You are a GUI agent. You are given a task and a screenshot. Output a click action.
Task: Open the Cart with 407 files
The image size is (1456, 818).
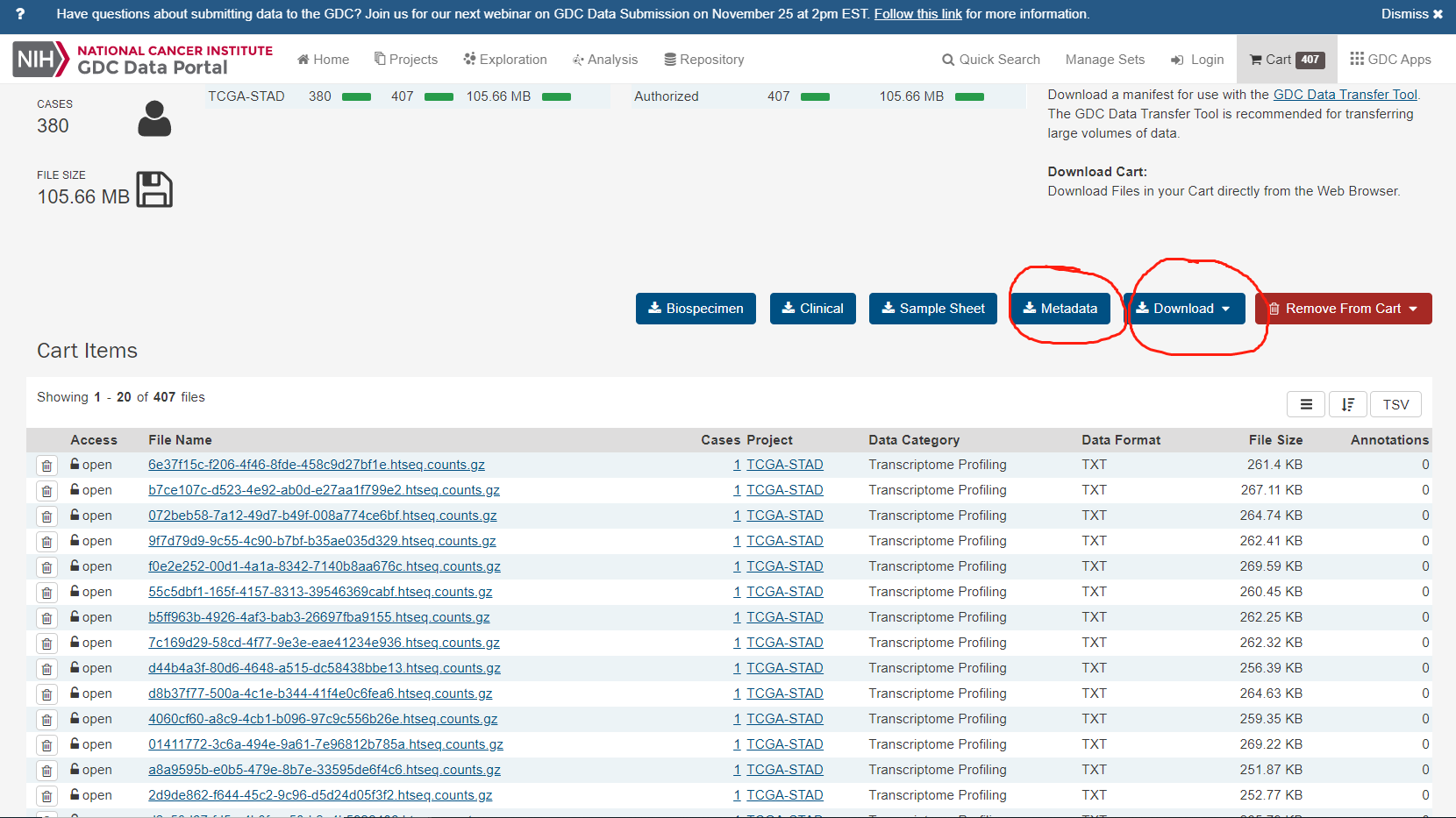click(1287, 60)
